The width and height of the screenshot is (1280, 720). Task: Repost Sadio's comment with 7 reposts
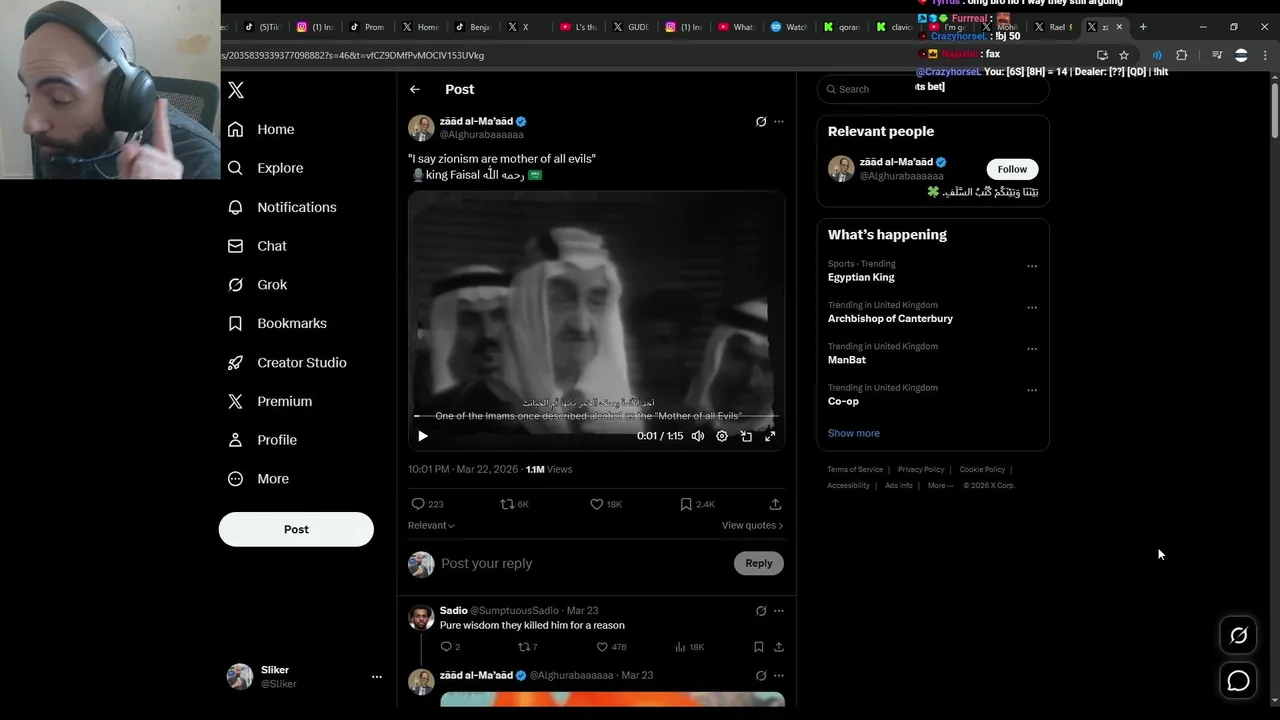pyautogui.click(x=527, y=647)
